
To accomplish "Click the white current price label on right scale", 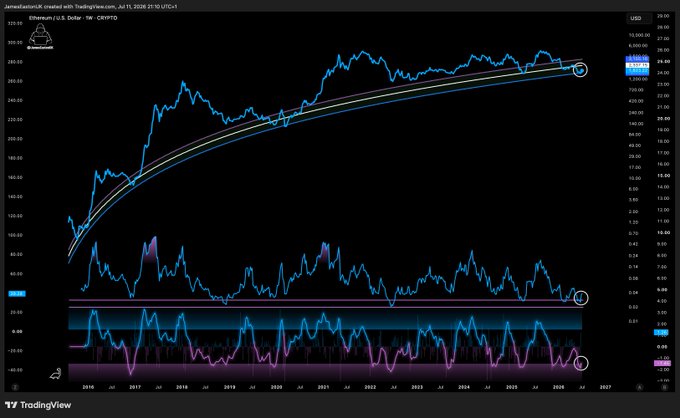I will (x=638, y=65).
